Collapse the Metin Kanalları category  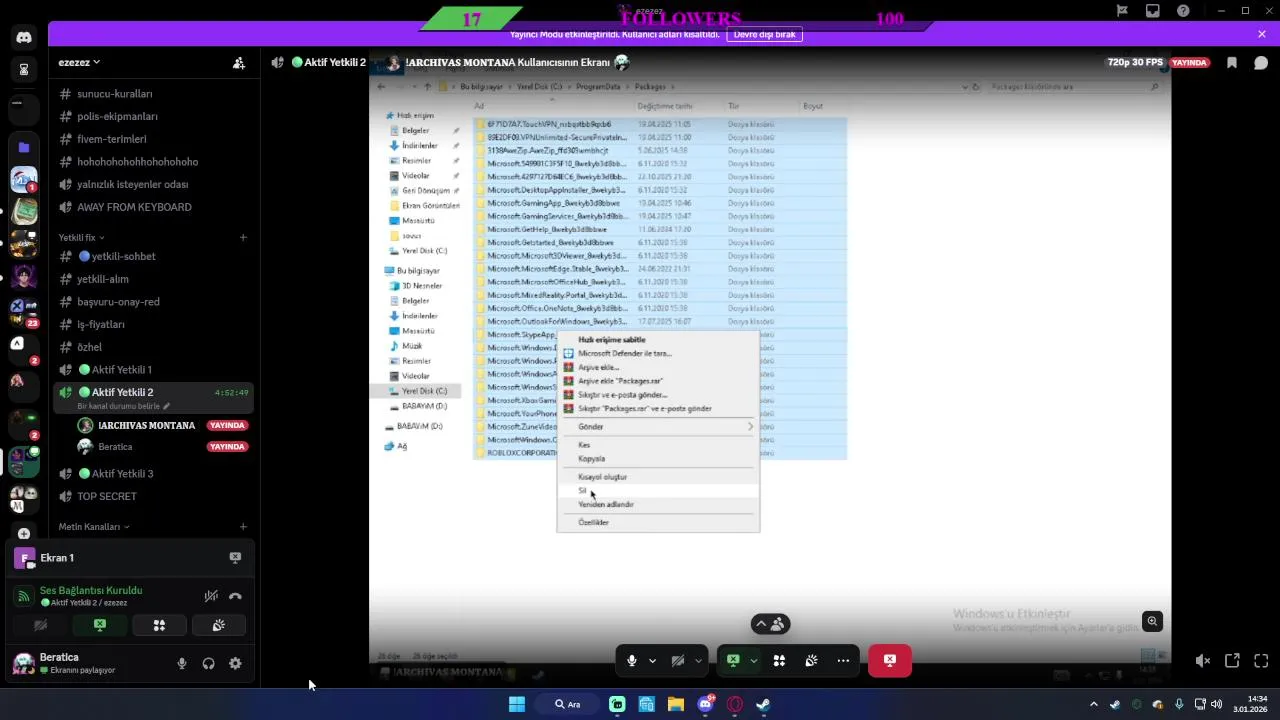[94, 526]
